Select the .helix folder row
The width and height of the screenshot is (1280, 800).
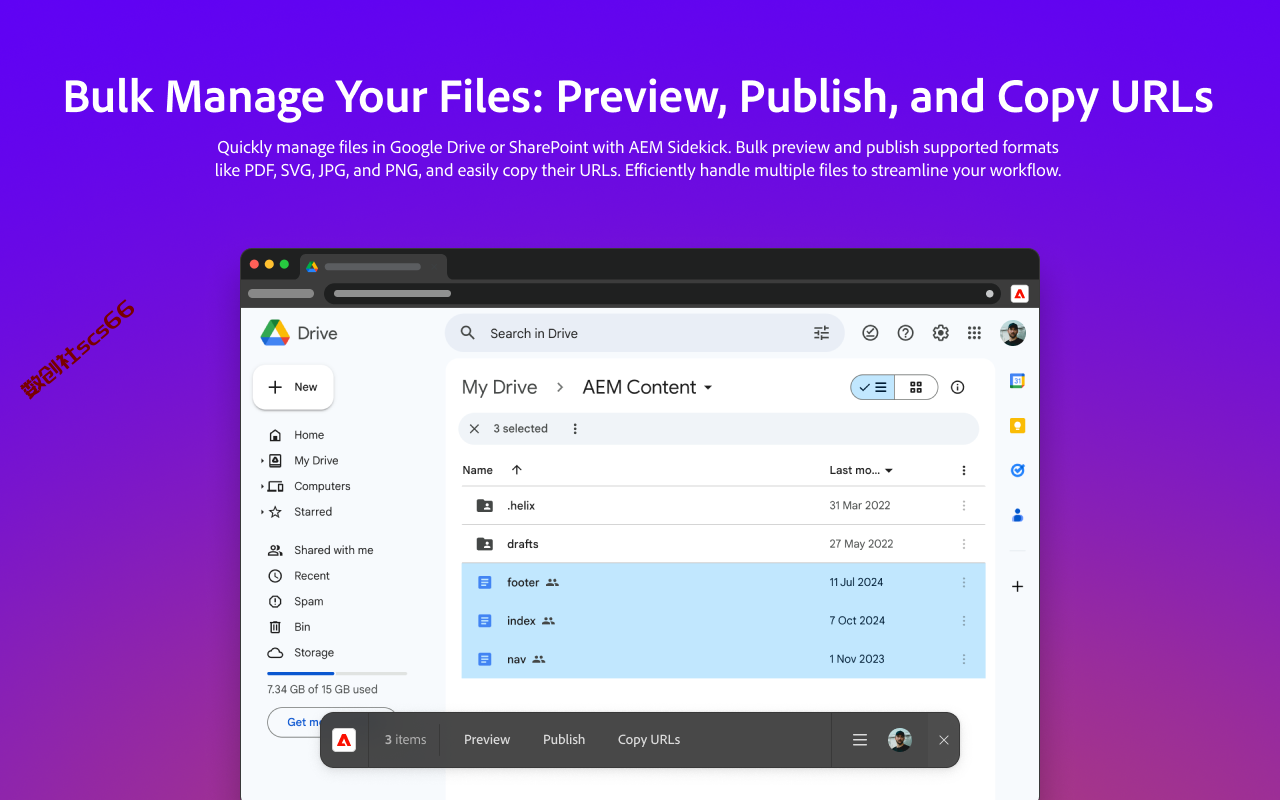click(723, 506)
